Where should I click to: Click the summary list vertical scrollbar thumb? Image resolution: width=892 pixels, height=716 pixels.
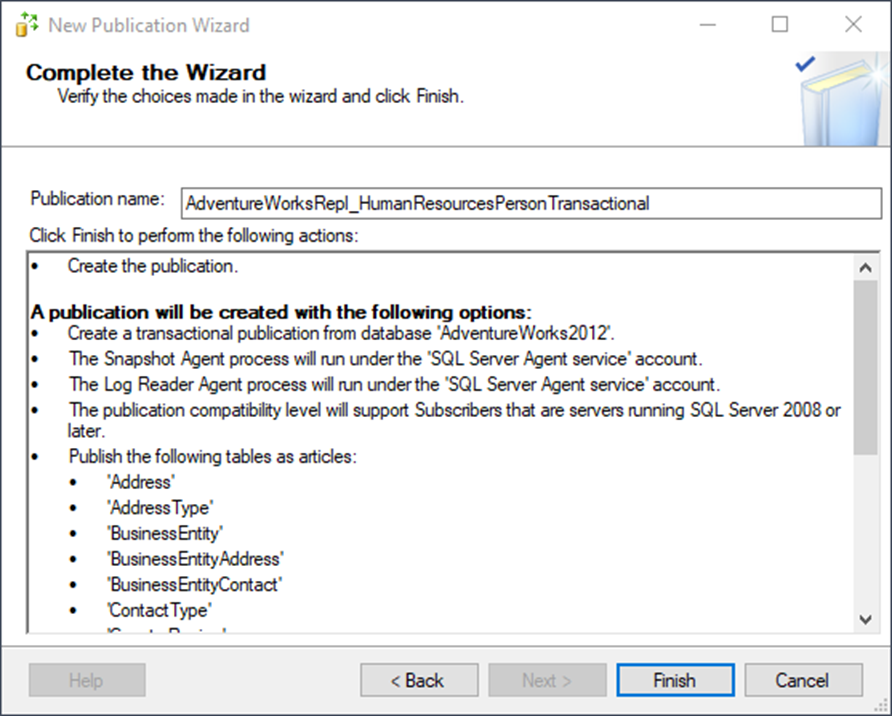(x=865, y=367)
